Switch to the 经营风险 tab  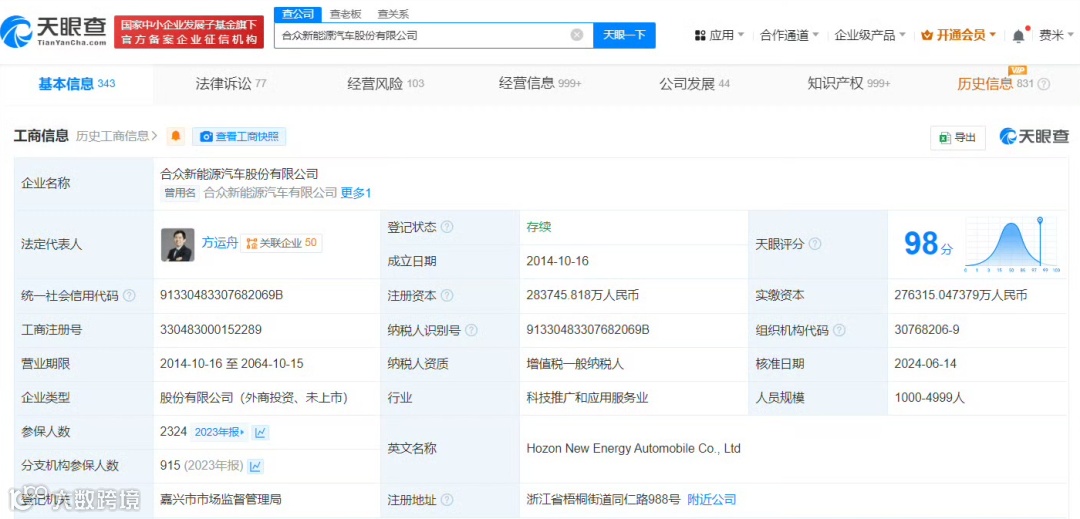click(386, 85)
